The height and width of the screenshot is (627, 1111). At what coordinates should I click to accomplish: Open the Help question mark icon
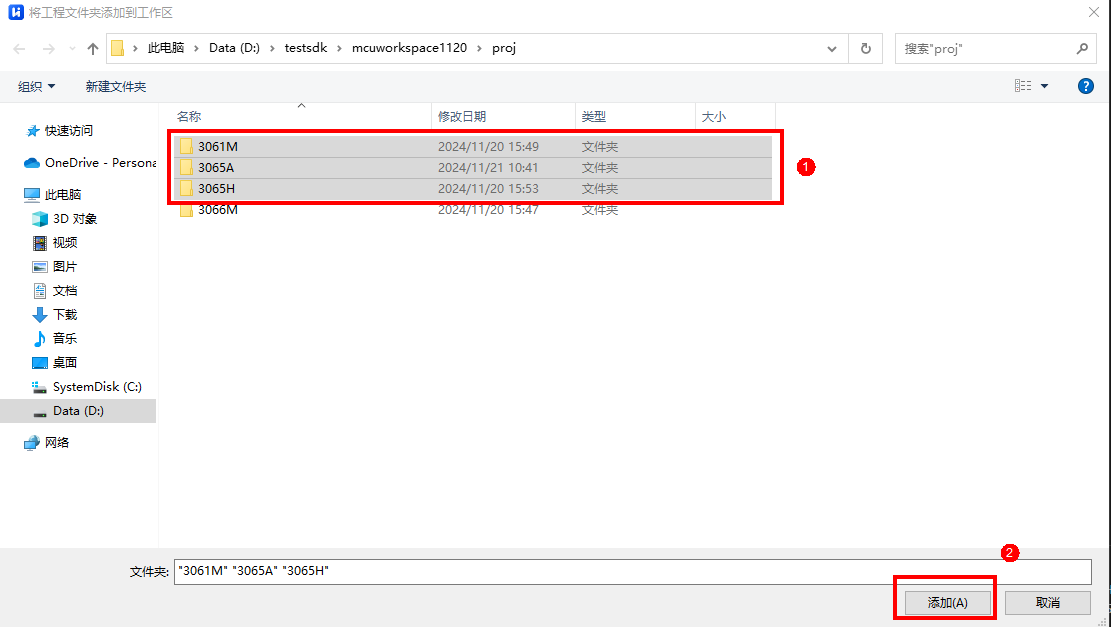1085,87
